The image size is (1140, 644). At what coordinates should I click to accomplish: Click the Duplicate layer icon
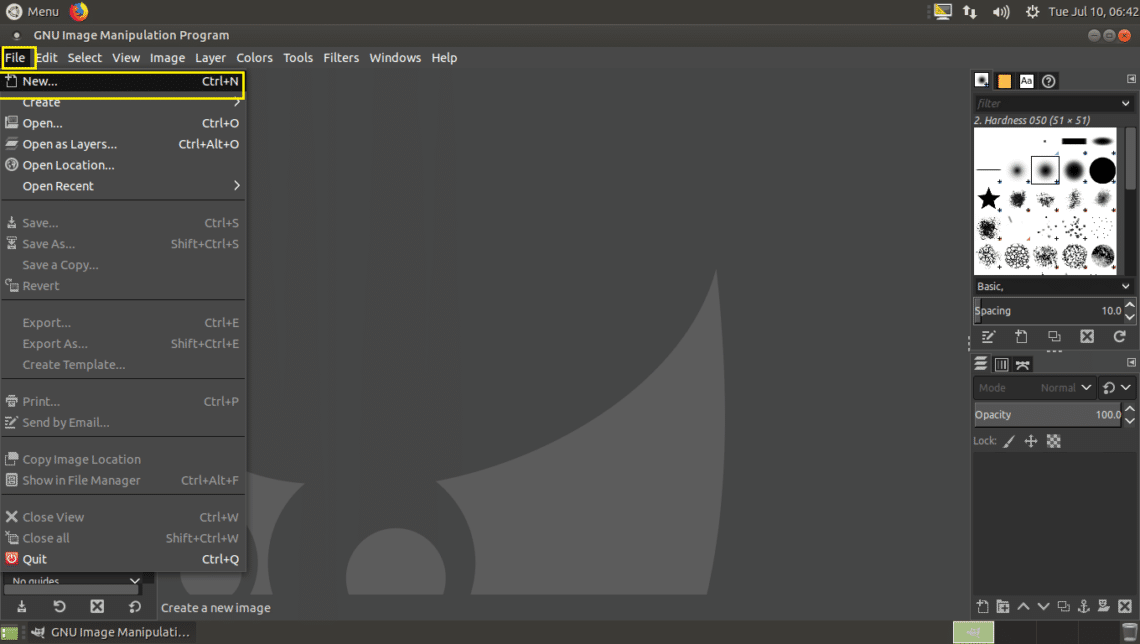(1064, 606)
